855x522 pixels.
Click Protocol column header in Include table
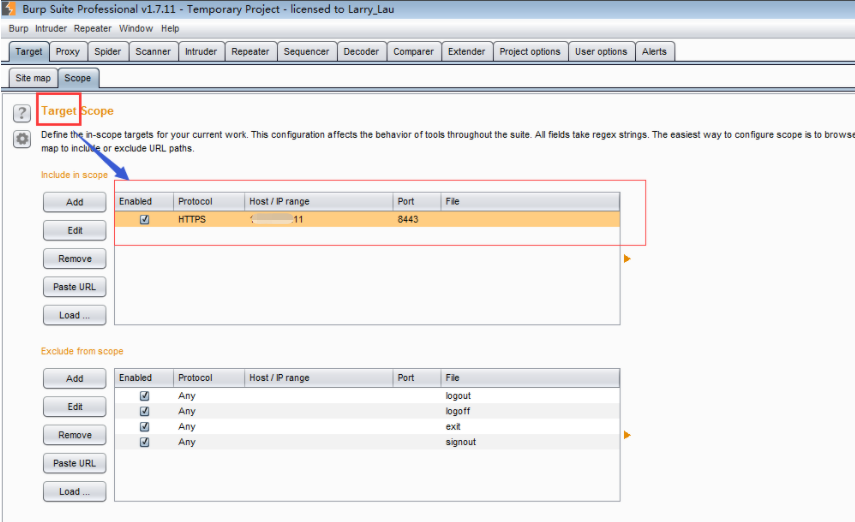tap(209, 201)
